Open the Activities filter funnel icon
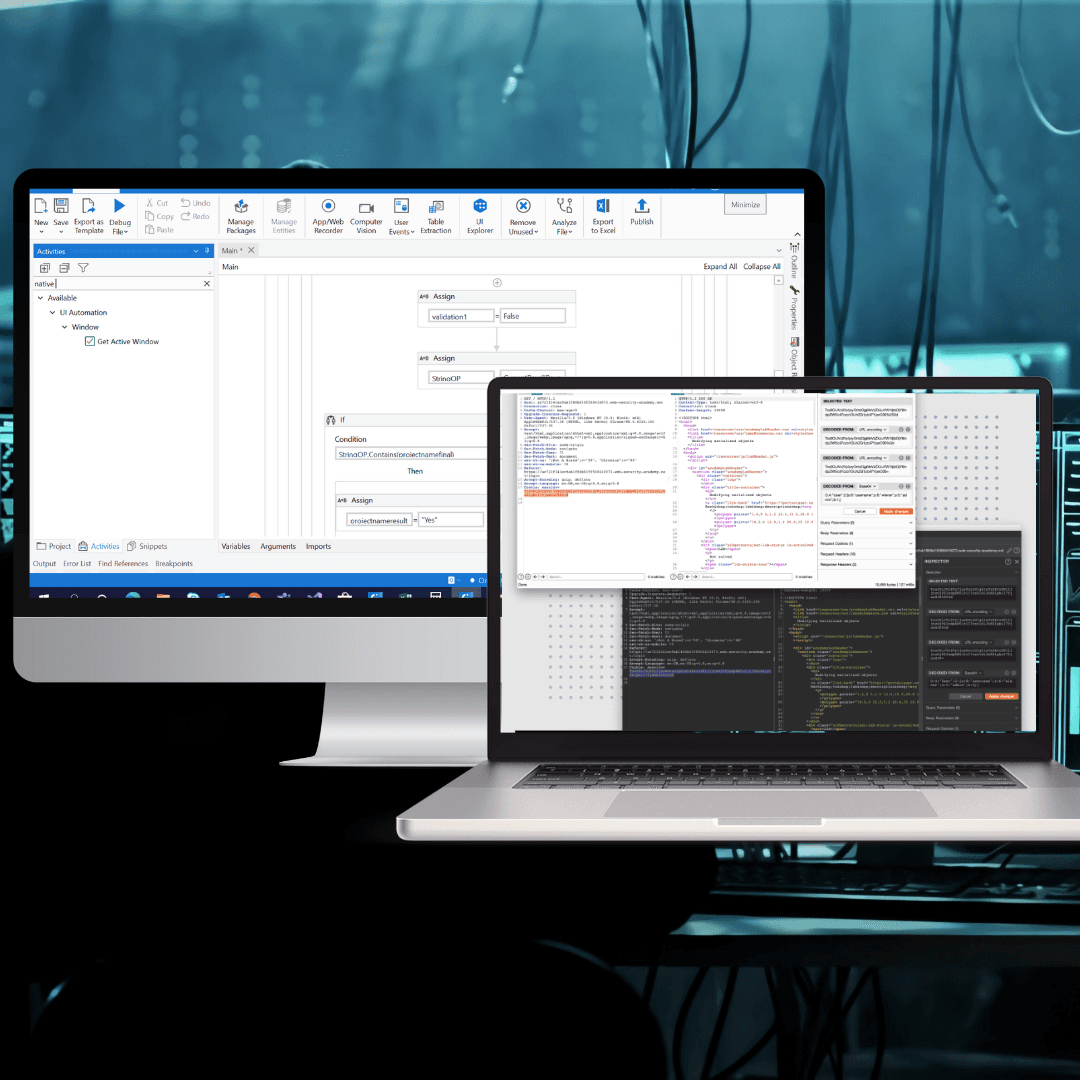This screenshot has height=1080, width=1080. (83, 268)
